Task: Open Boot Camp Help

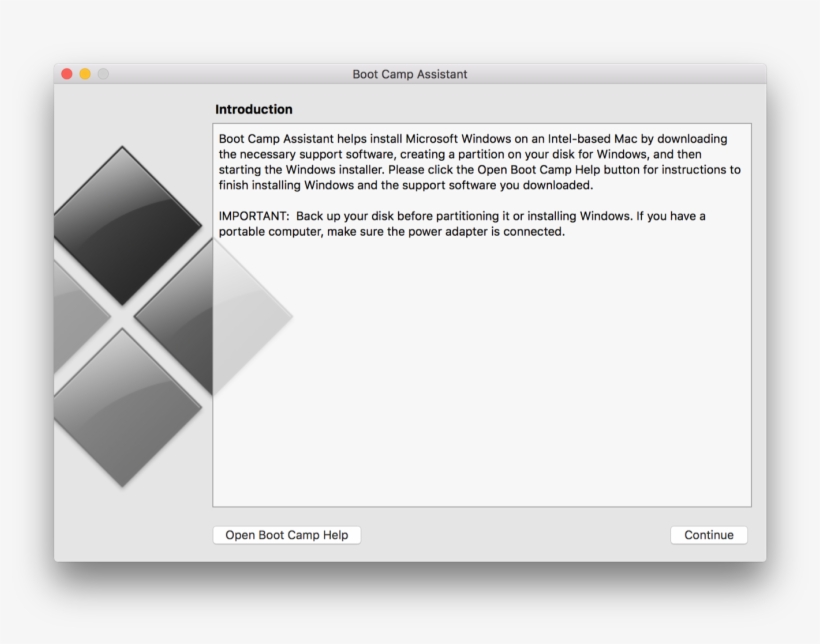Action: (x=287, y=535)
